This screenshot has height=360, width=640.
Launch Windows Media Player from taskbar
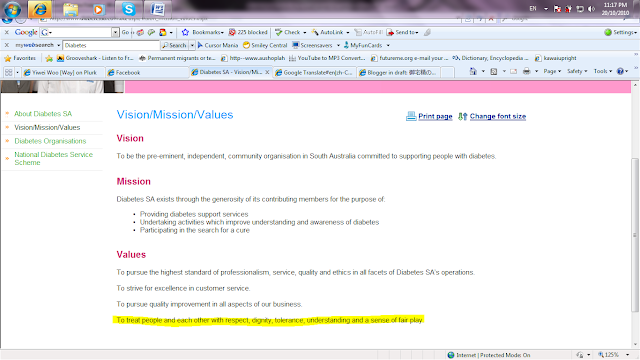pyautogui.click(x=98, y=9)
